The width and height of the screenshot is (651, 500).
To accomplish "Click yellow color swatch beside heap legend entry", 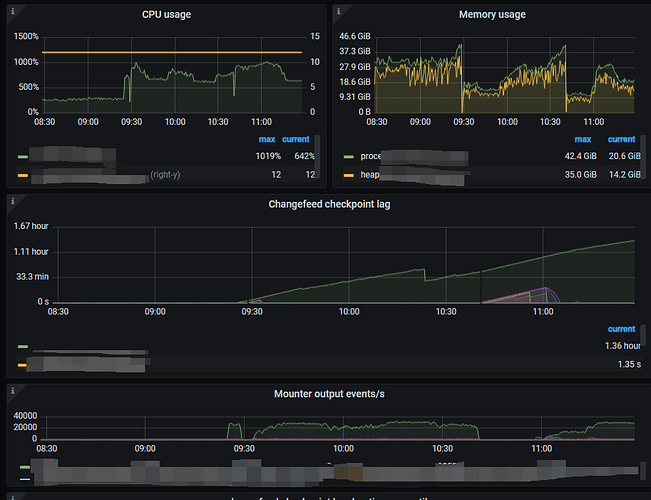I will 349,174.
